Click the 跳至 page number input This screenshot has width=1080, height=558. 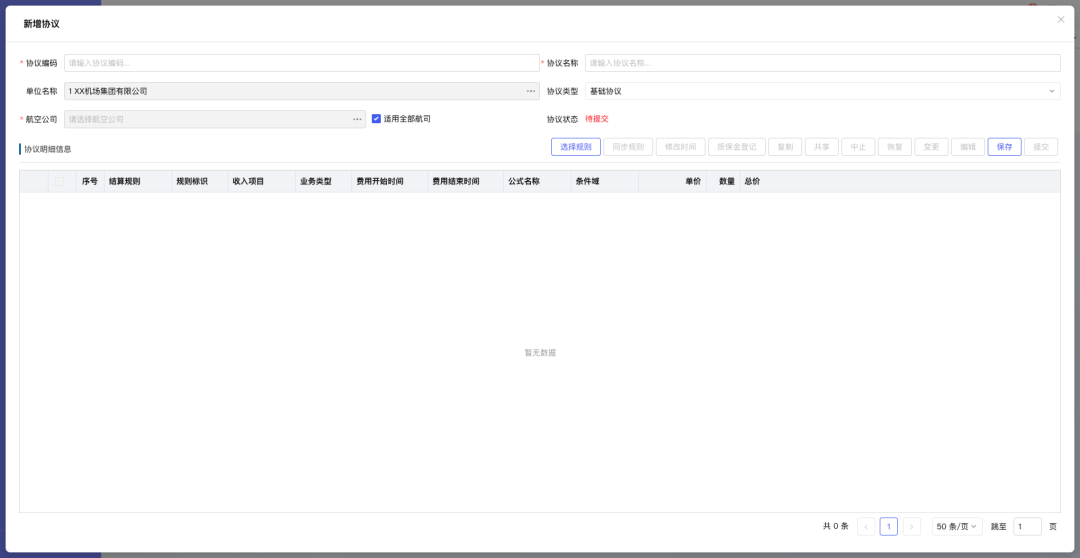click(x=1027, y=526)
